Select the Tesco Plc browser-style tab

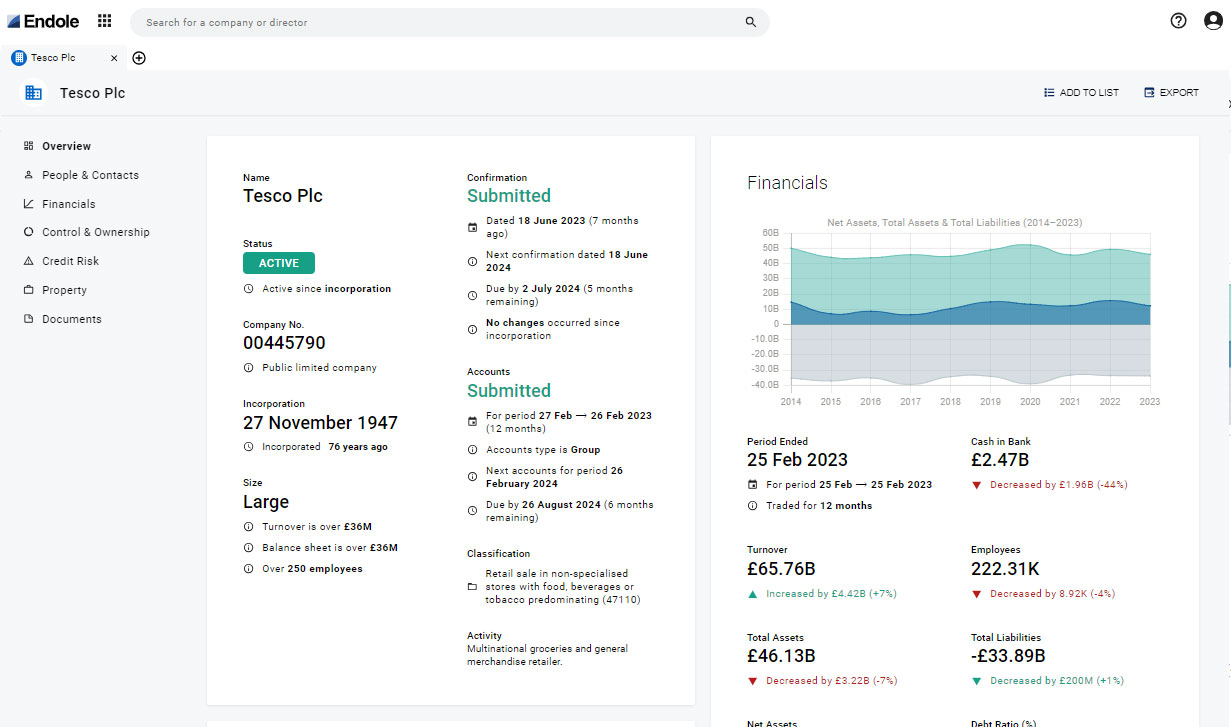pyautogui.click(x=64, y=58)
